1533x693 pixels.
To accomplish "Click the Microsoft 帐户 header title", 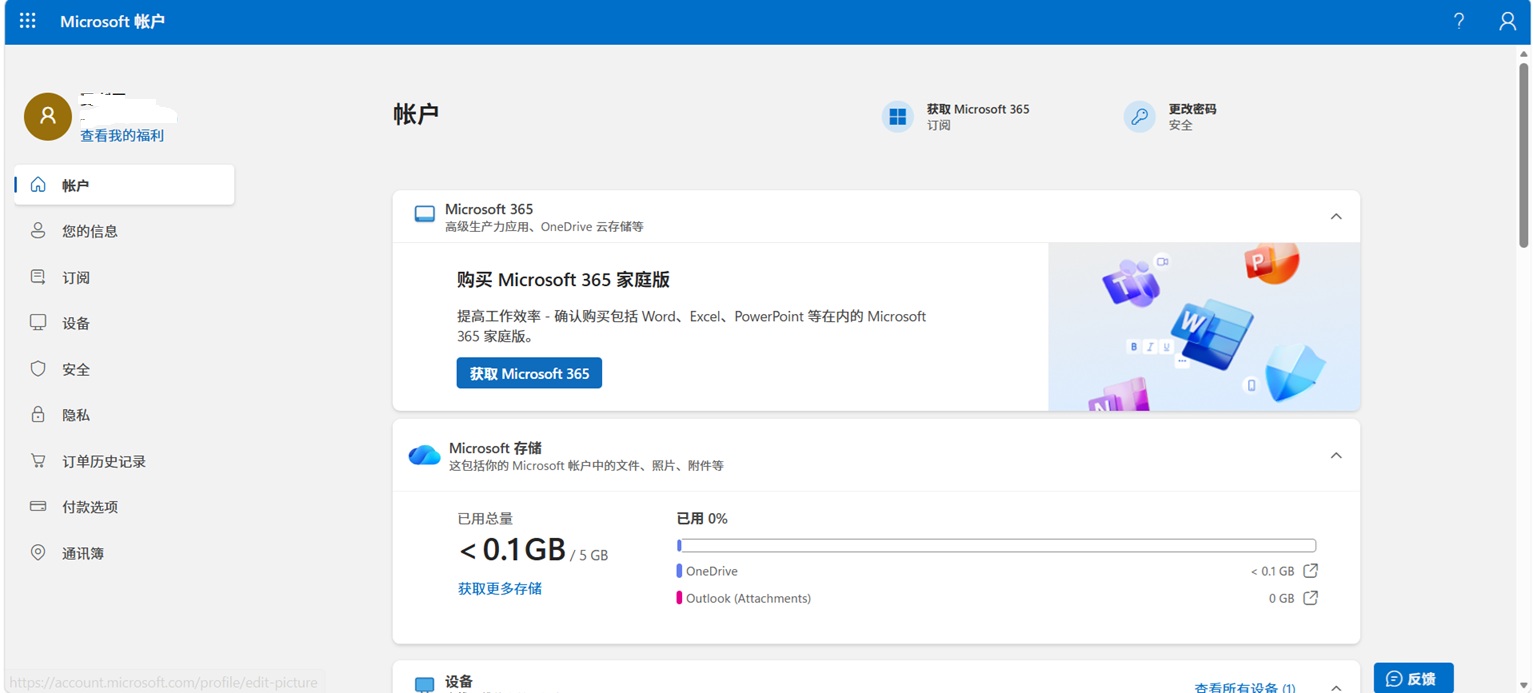I will pyautogui.click(x=112, y=21).
